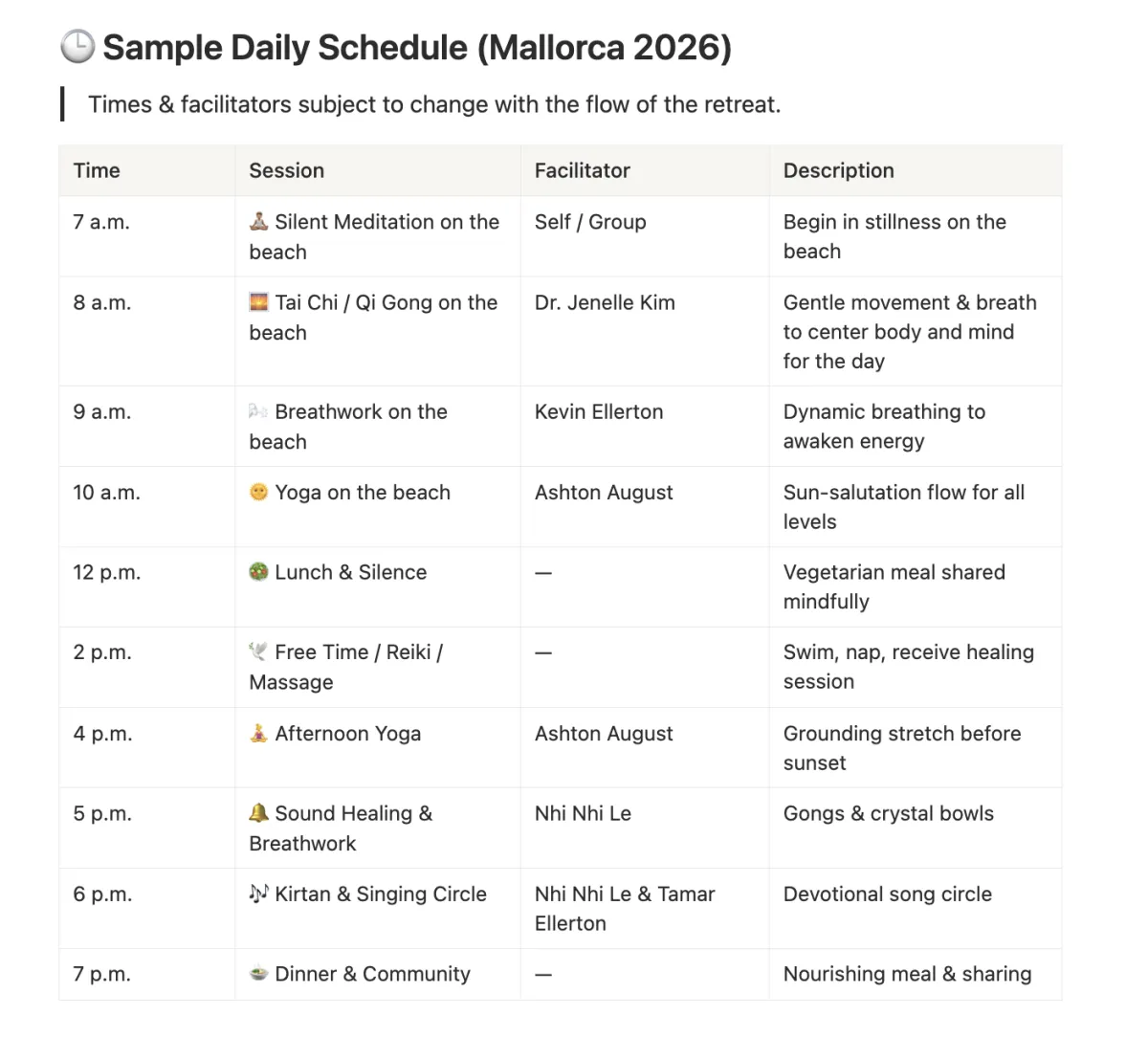Image resolution: width=1148 pixels, height=1038 pixels.
Task: Click the Session column header
Action: click(287, 170)
